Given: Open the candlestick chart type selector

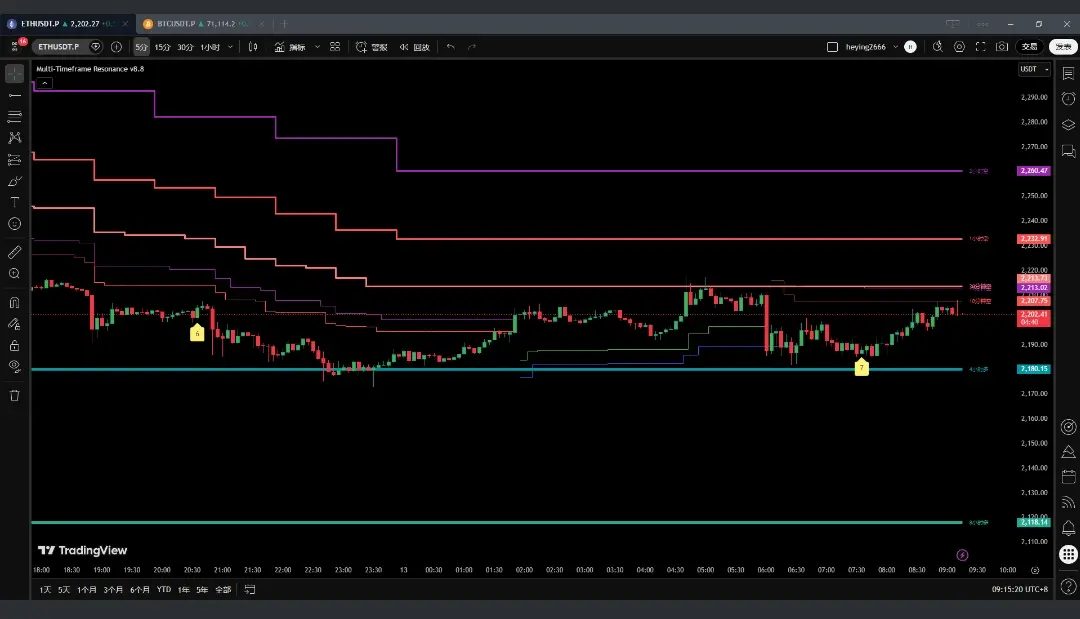Looking at the screenshot, I should 253,47.
